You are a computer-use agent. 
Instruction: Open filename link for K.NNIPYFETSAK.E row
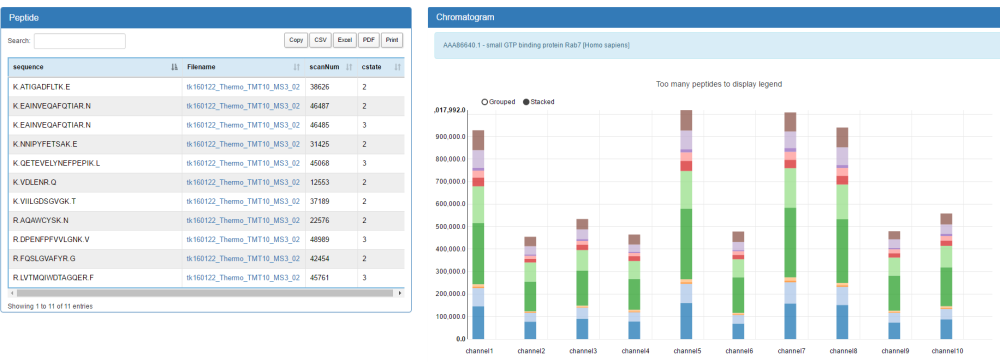point(243,144)
